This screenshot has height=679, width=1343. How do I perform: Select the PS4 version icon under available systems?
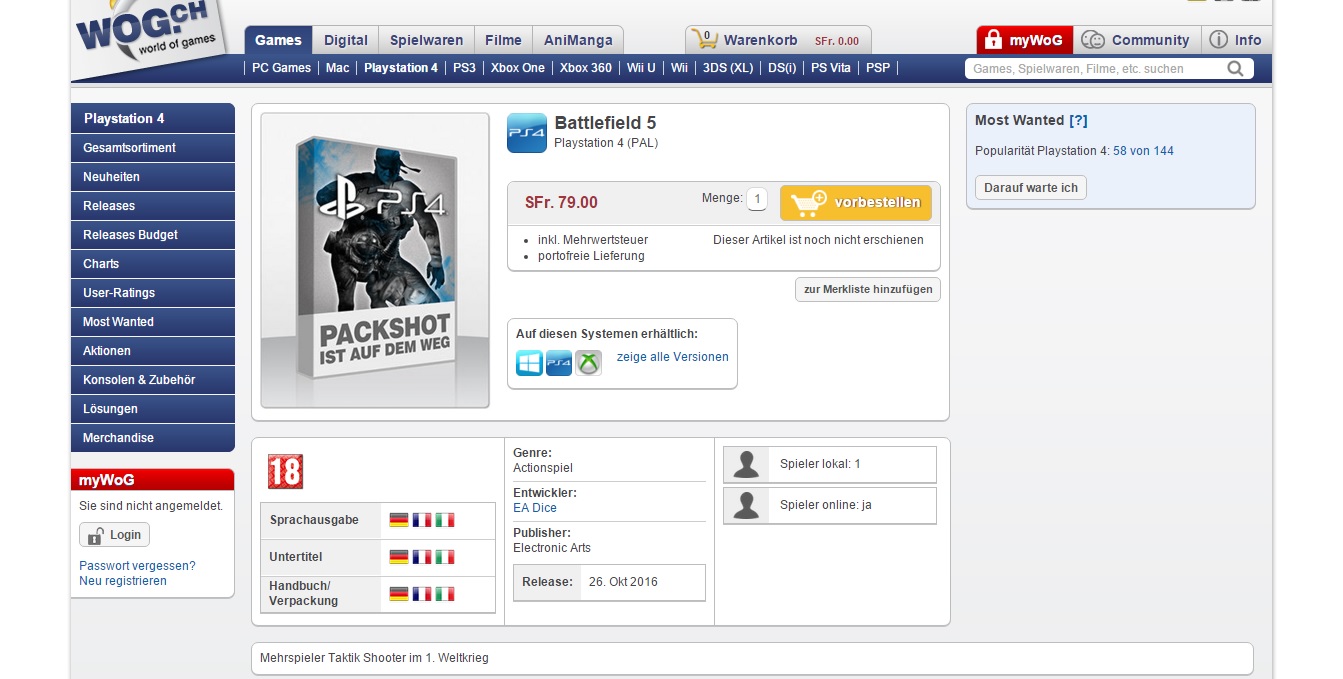pos(559,363)
